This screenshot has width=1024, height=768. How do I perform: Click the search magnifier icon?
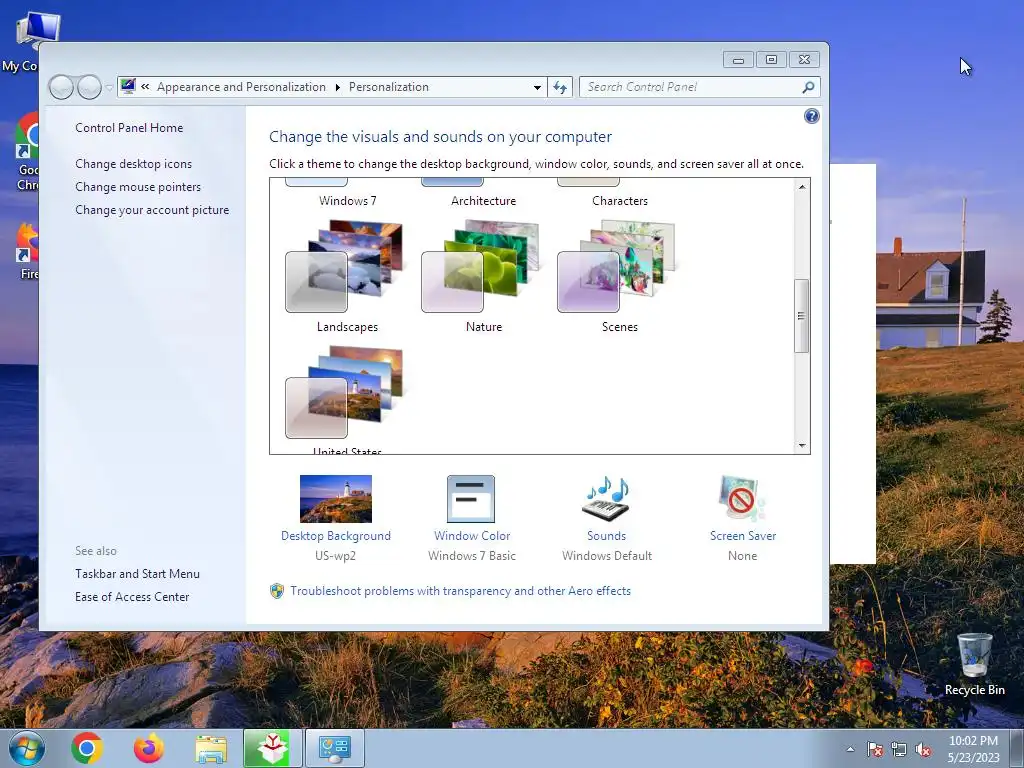808,87
